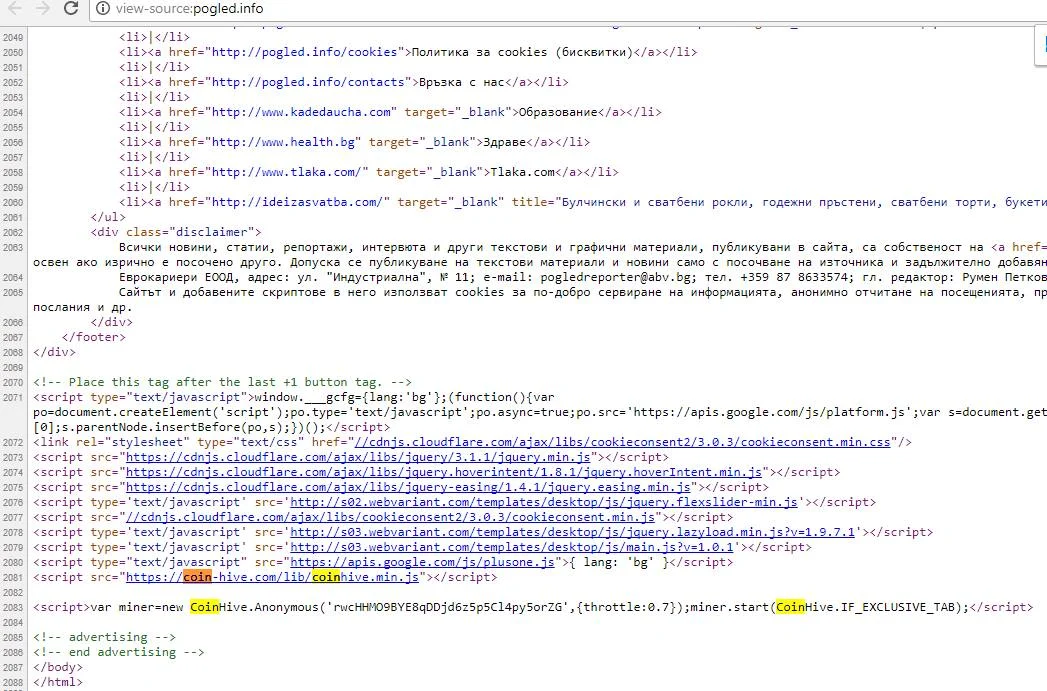Click the http://www.health.bg href value
The image size is (1047, 691).
coord(283,142)
